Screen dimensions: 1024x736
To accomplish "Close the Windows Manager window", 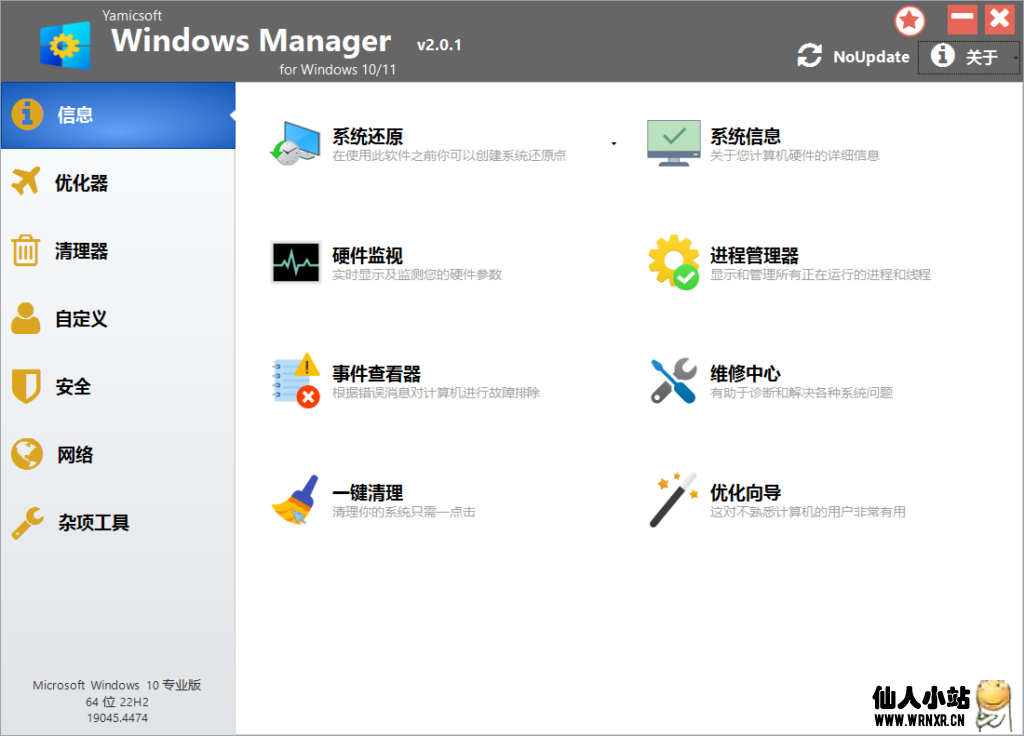I will point(1000,19).
